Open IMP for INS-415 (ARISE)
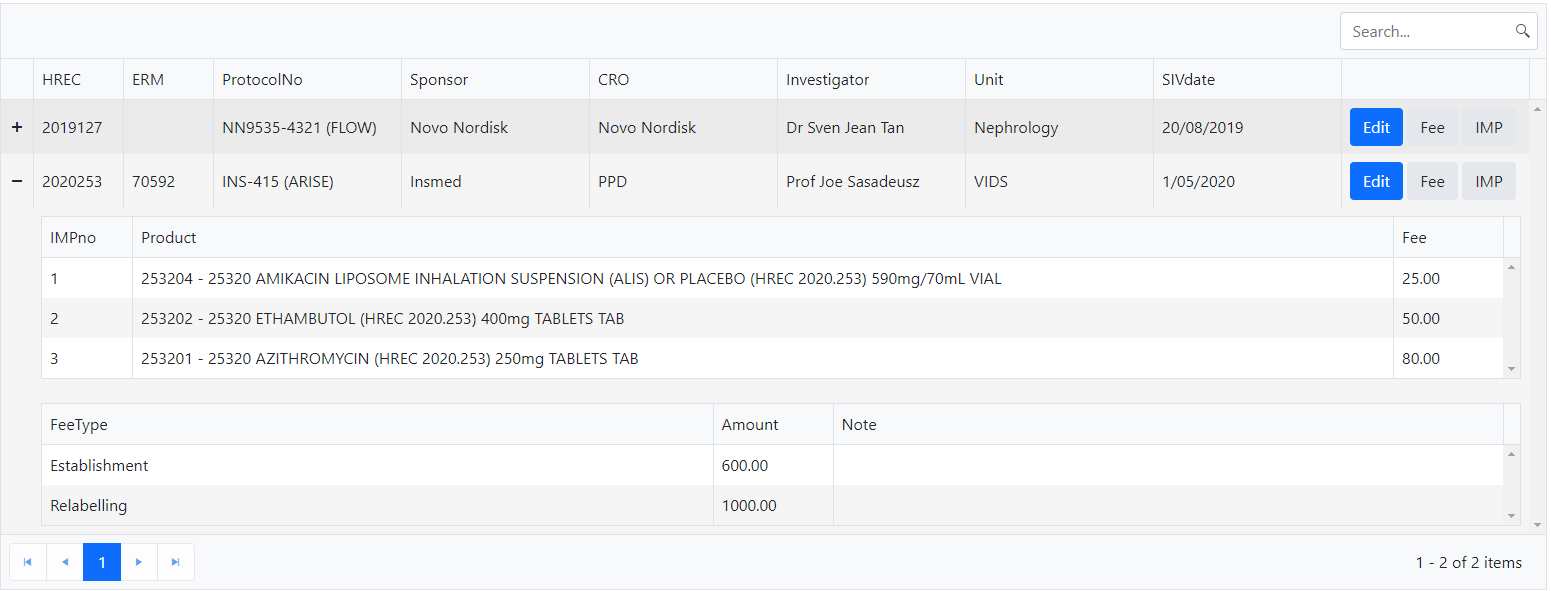 coord(1488,181)
